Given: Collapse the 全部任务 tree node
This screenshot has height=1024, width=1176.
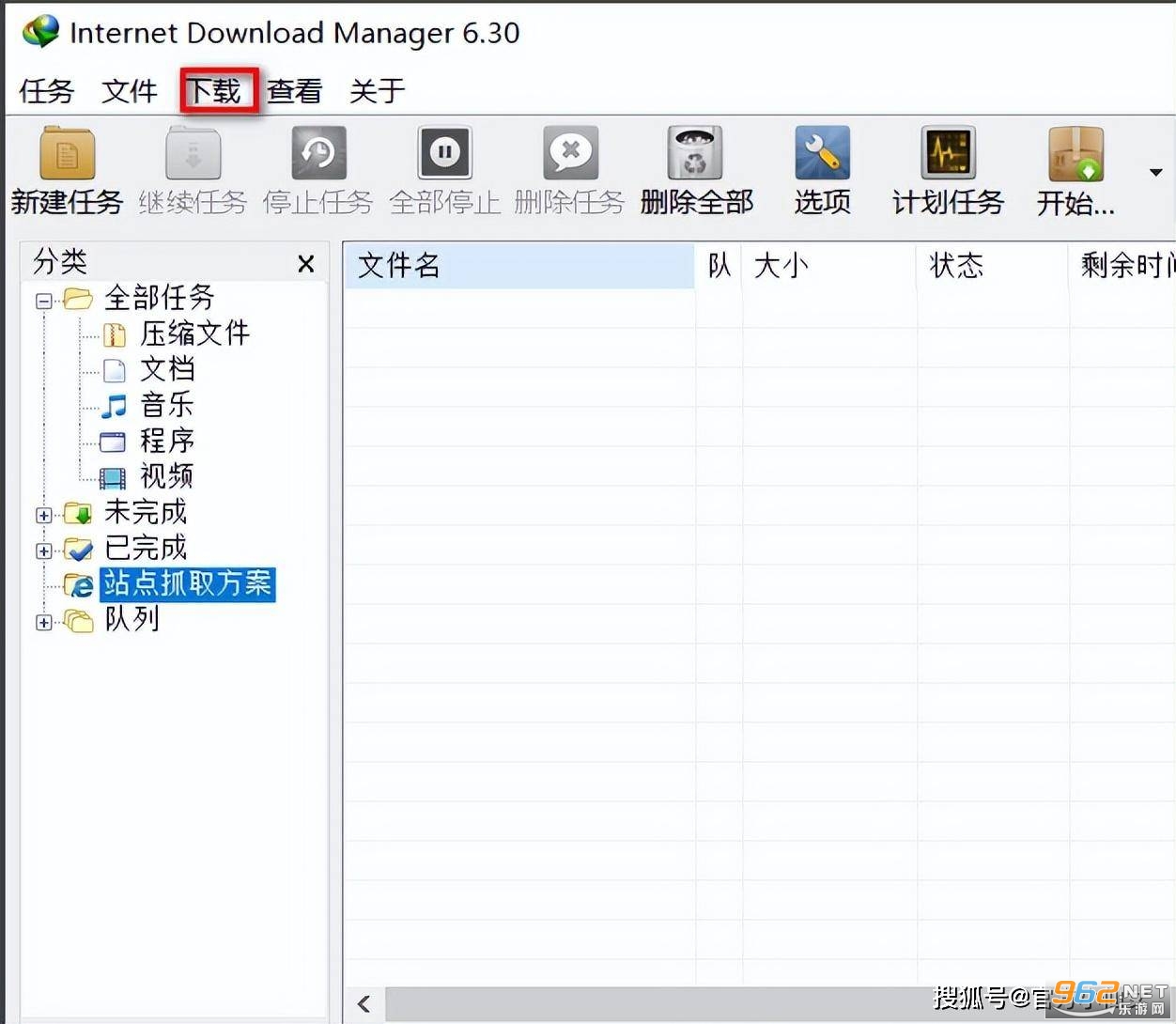Looking at the screenshot, I should (x=43, y=301).
